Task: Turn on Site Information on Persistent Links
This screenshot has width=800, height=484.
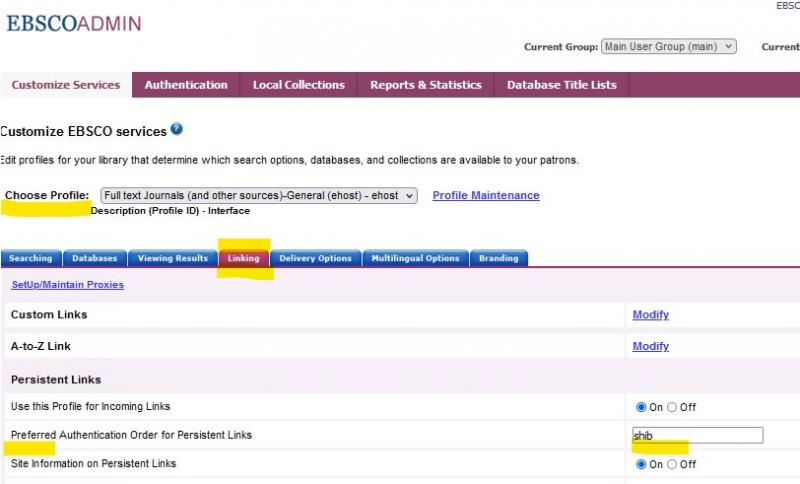Action: pyautogui.click(x=641, y=464)
